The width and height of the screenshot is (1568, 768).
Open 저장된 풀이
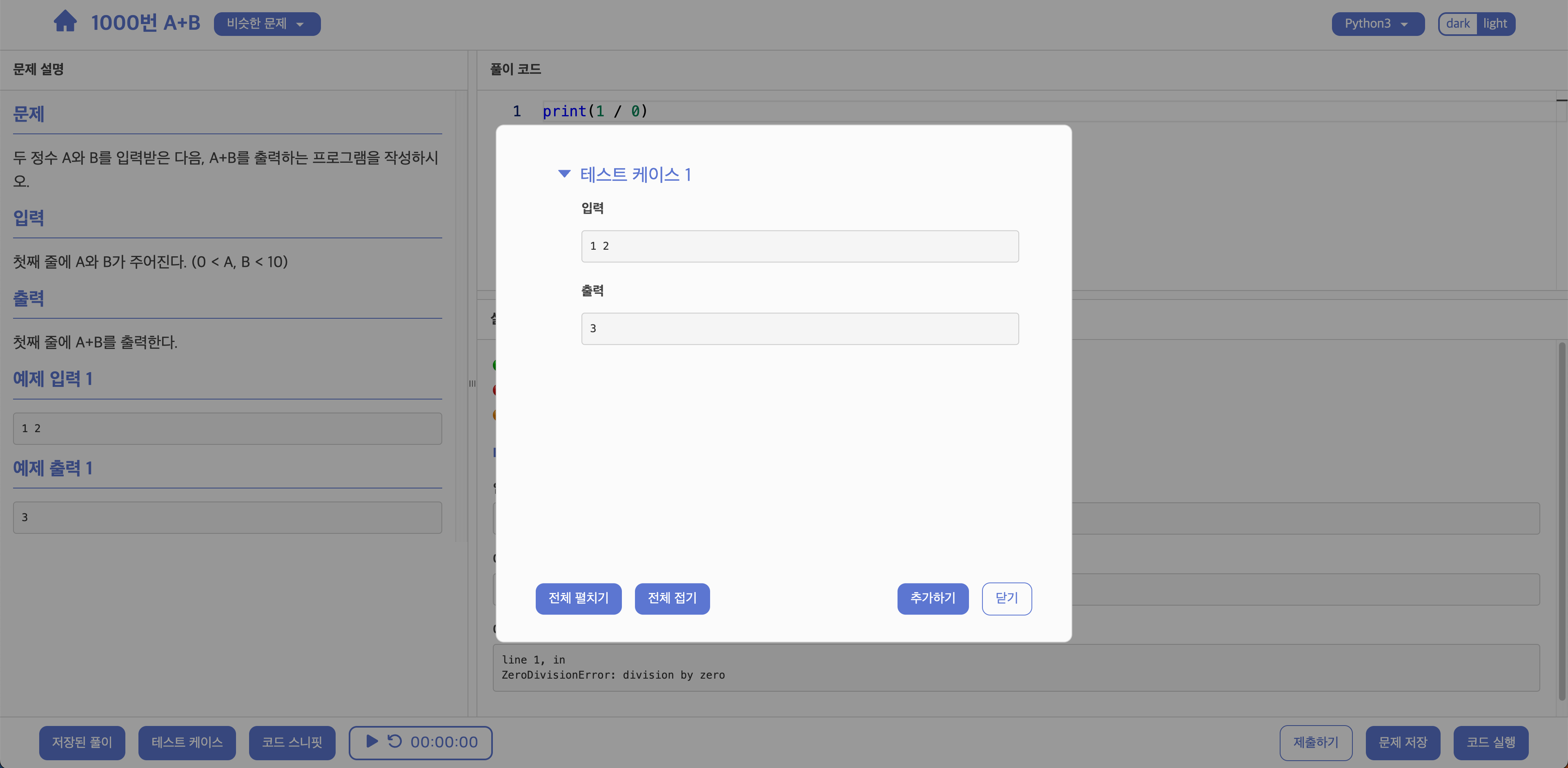pos(82,742)
